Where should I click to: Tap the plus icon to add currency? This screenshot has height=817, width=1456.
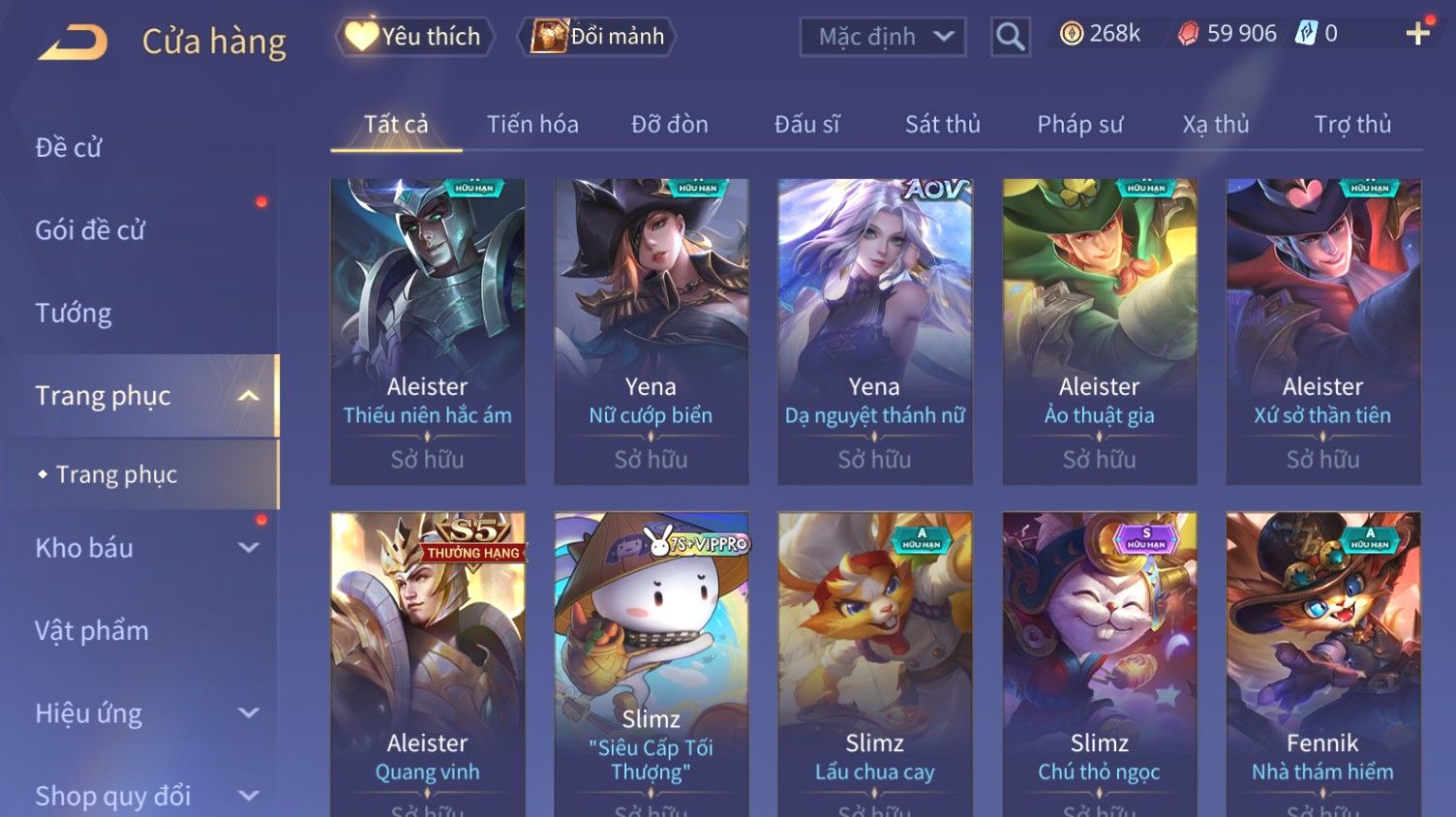click(x=1418, y=34)
